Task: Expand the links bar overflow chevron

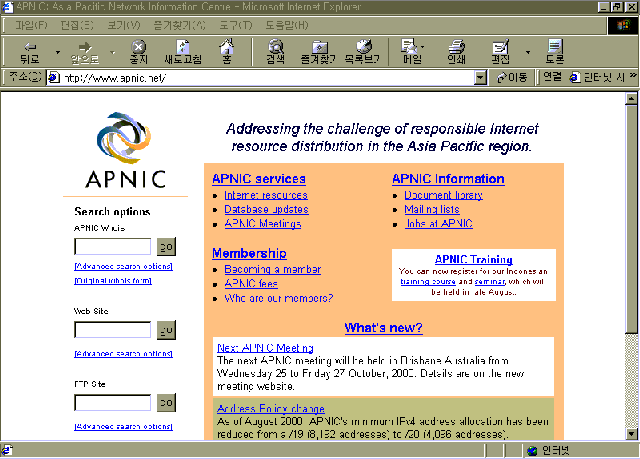Action: [633, 75]
